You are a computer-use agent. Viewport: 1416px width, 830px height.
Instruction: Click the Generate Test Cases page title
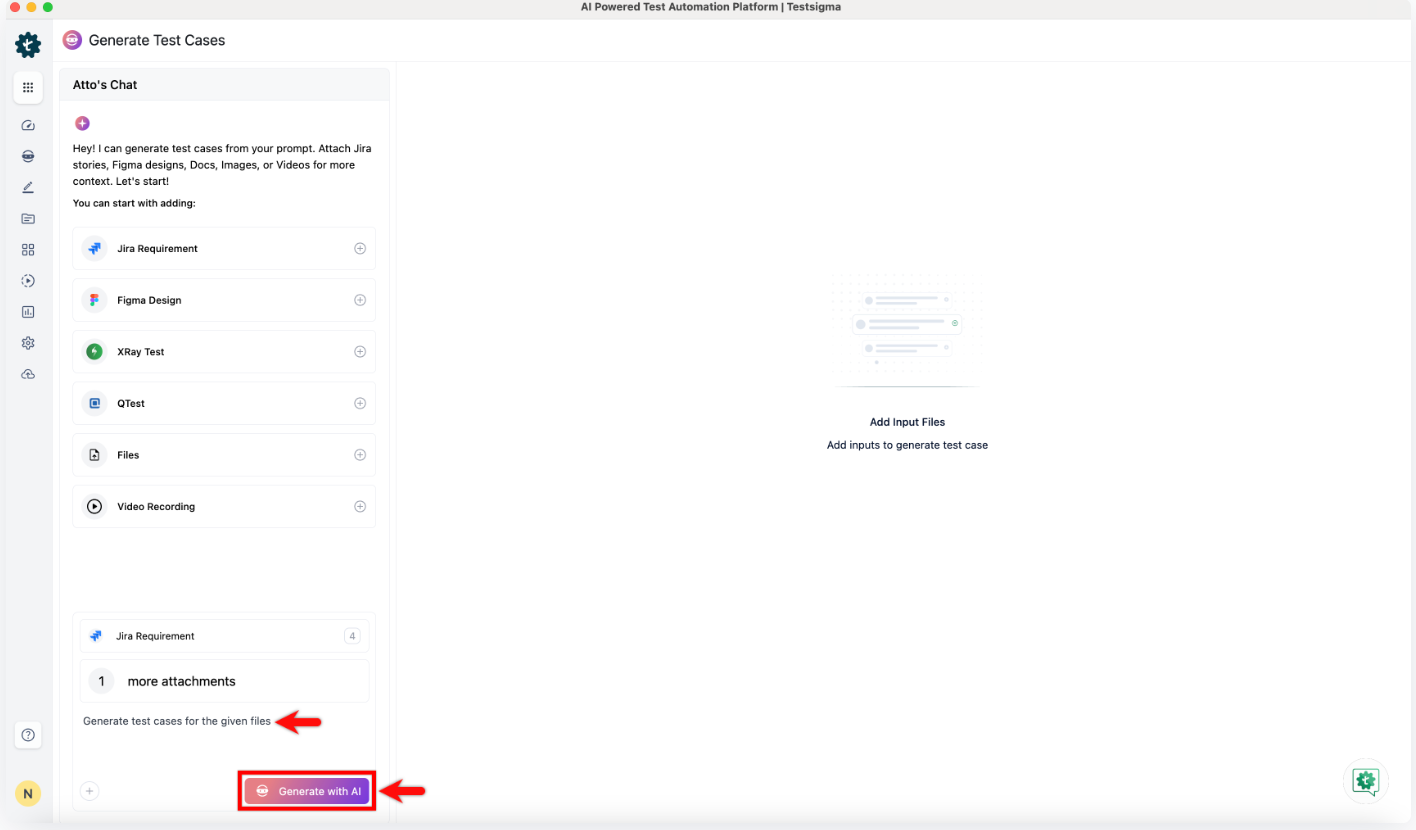[x=157, y=40]
